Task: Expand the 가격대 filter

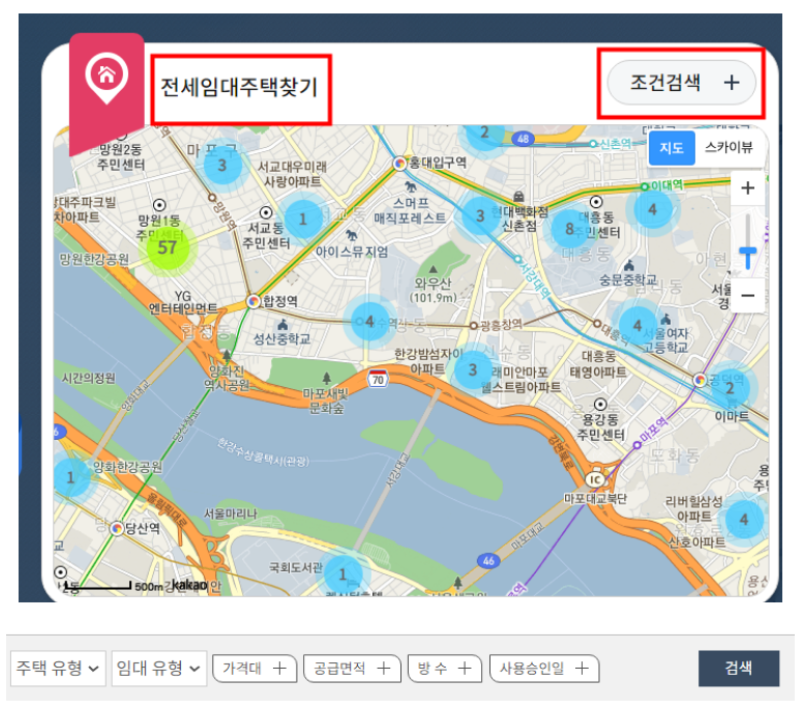Action: (x=255, y=668)
